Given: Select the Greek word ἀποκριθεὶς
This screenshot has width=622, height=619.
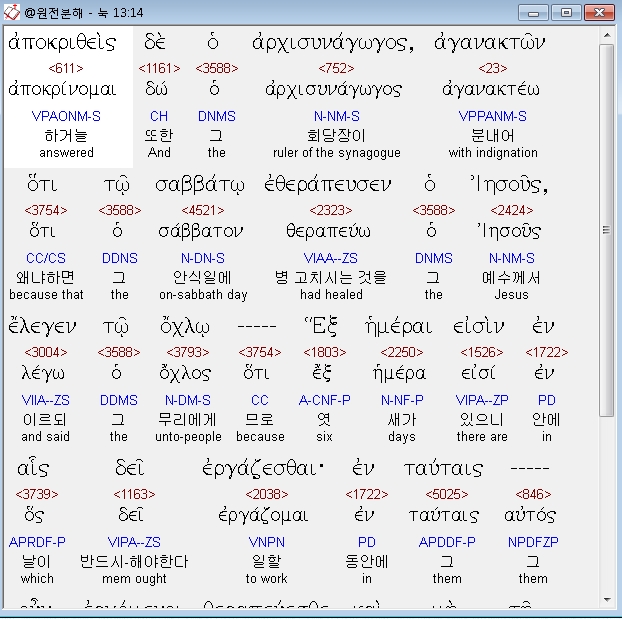Looking at the screenshot, I should 62,42.
